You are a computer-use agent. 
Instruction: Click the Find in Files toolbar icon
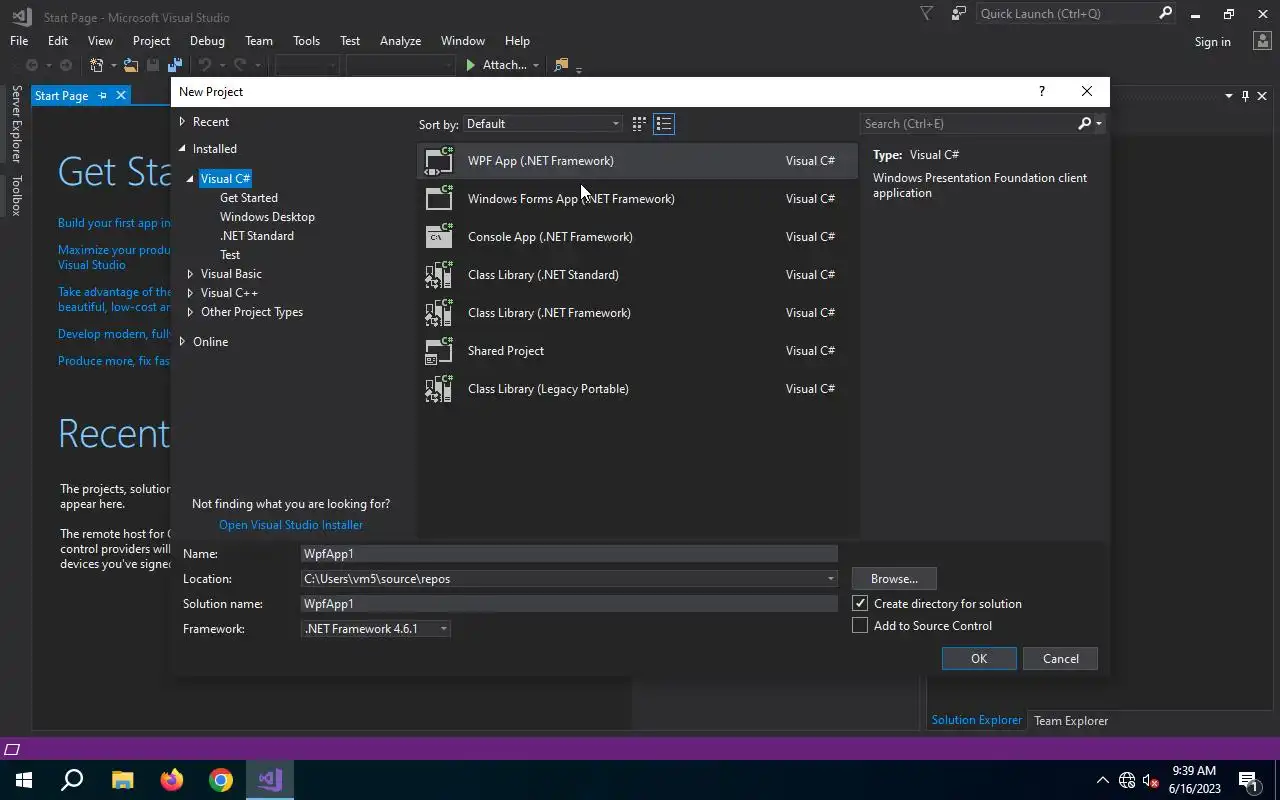coord(561,65)
